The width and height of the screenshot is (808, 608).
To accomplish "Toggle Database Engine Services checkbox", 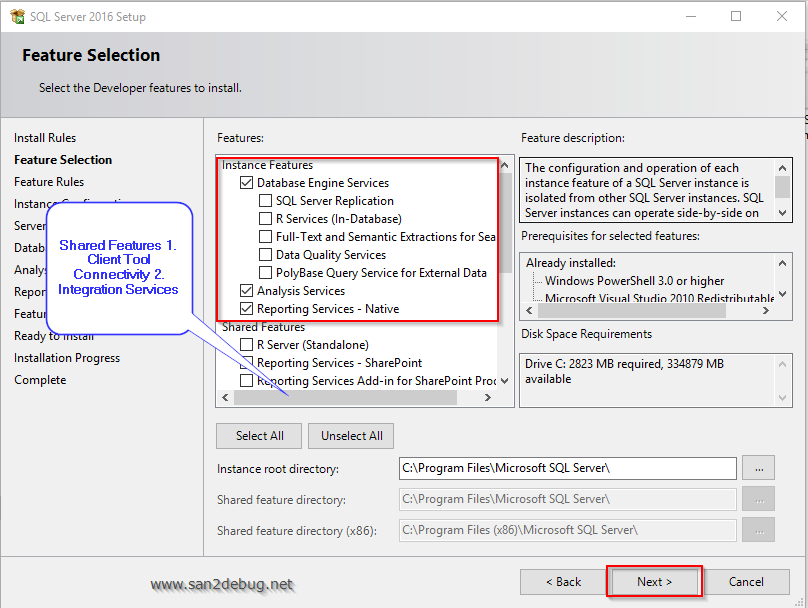I will (x=246, y=183).
